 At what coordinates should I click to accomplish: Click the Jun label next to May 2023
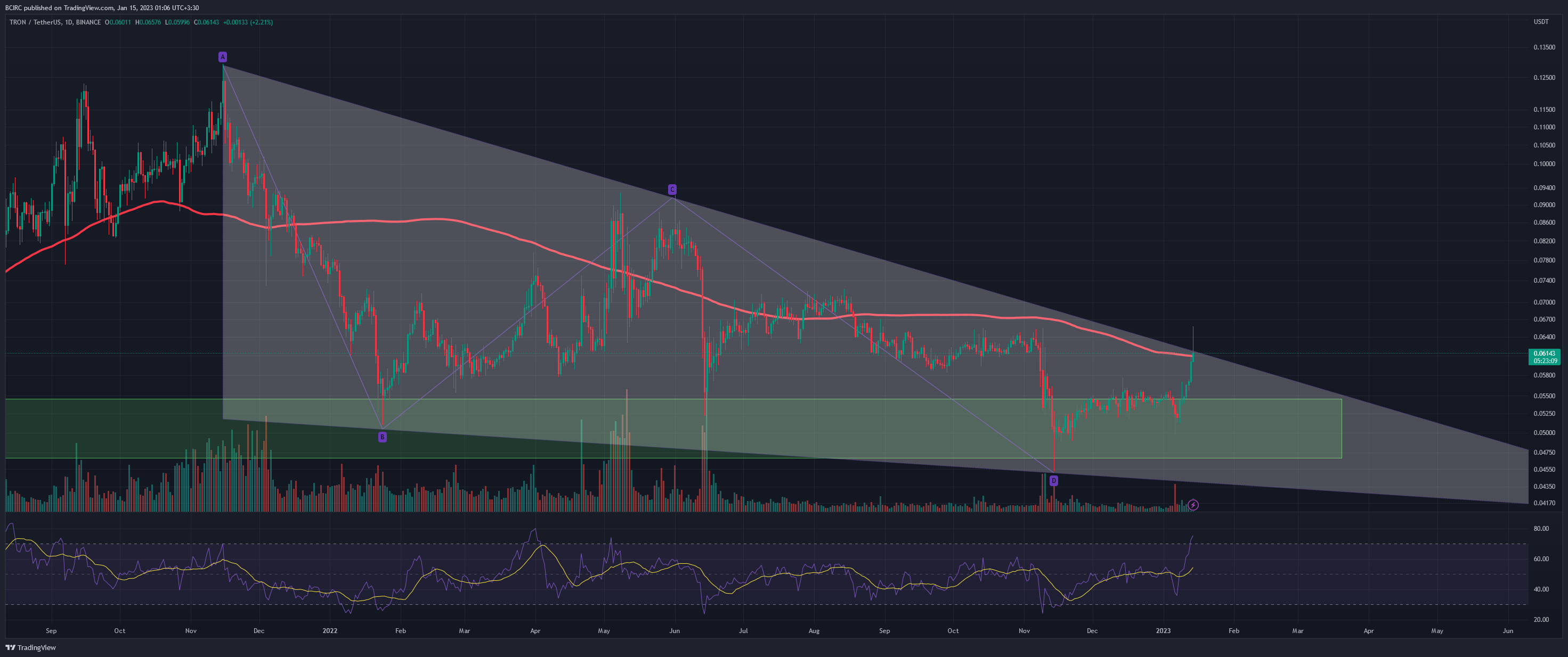pos(1508,631)
